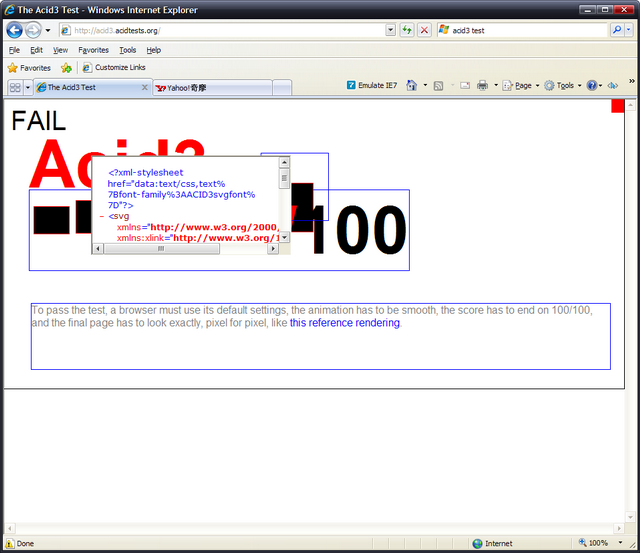Stop loading with red X icon

[x=424, y=30]
